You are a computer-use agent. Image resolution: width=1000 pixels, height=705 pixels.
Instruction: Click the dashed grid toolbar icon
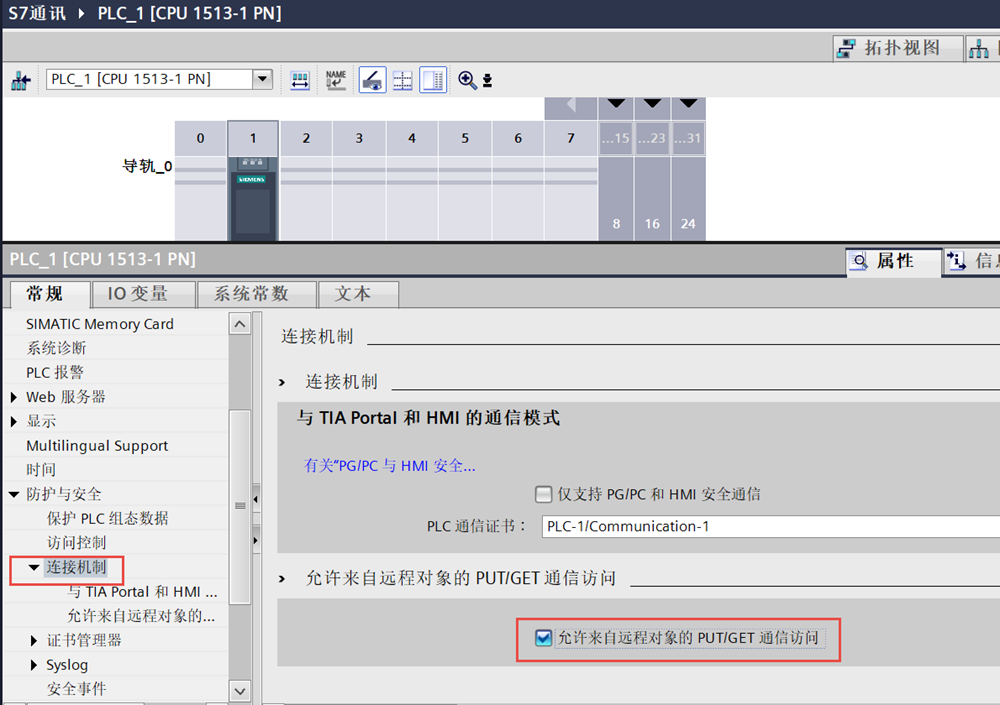[x=402, y=80]
